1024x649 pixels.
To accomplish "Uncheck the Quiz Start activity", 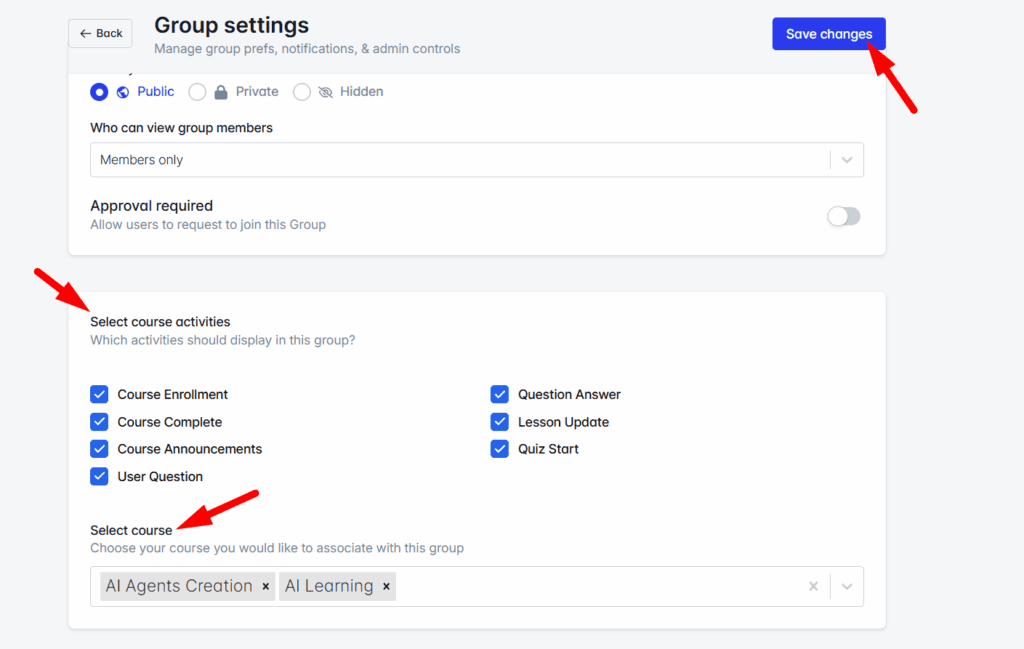I will tap(500, 449).
